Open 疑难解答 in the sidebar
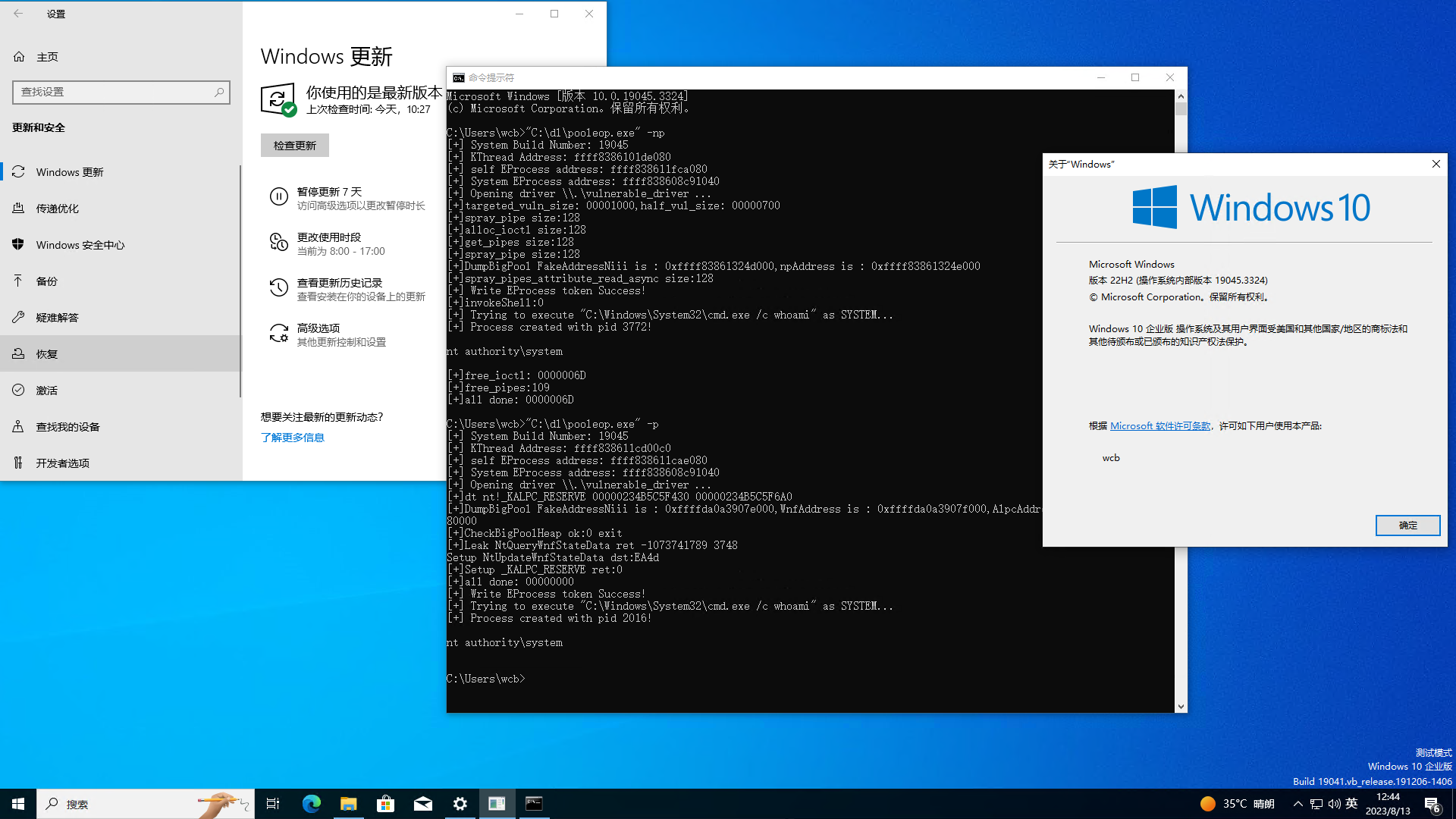The width and height of the screenshot is (1456, 819). (121, 318)
